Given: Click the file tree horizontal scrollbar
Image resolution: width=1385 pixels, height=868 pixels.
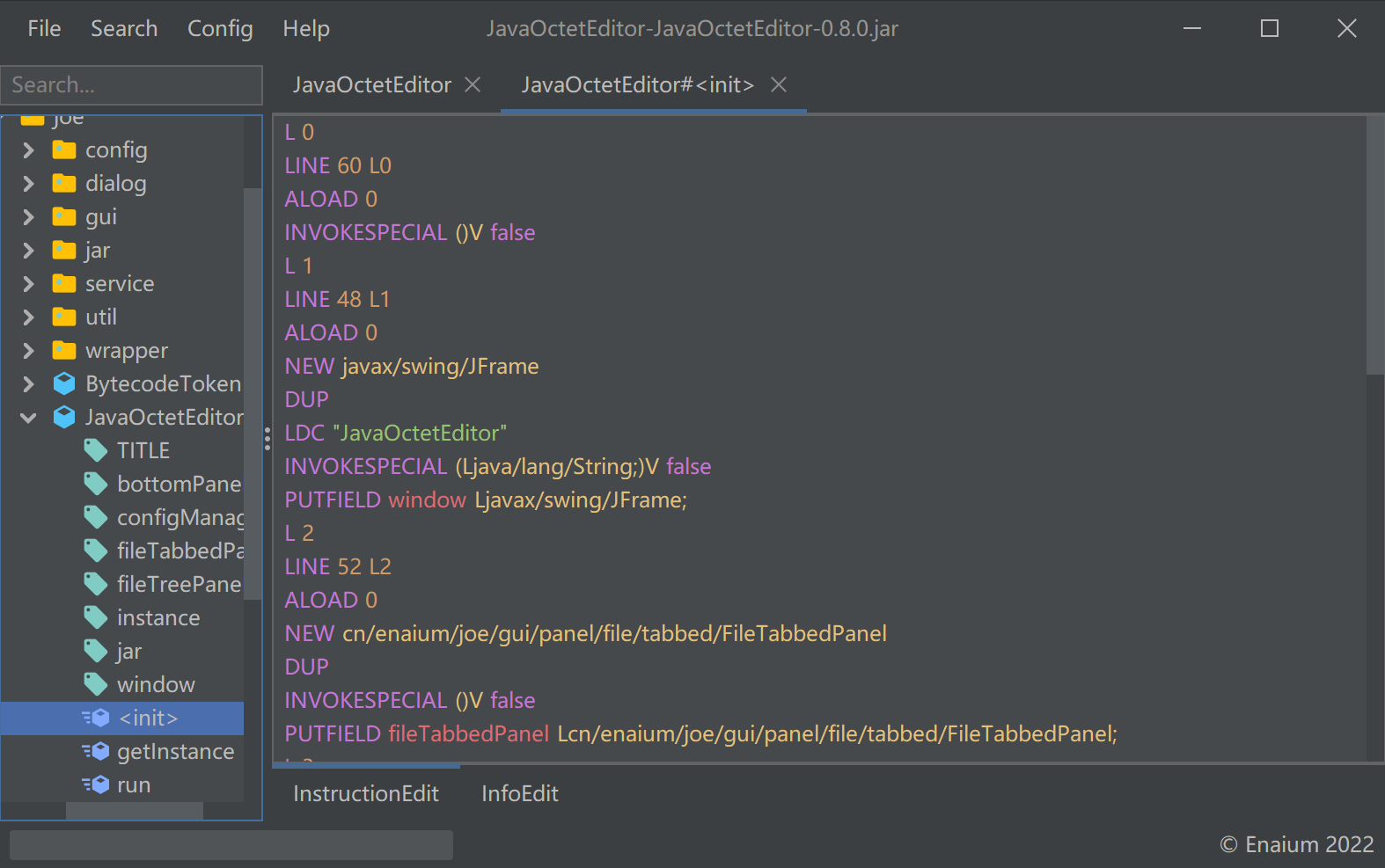Looking at the screenshot, I should (x=134, y=810).
